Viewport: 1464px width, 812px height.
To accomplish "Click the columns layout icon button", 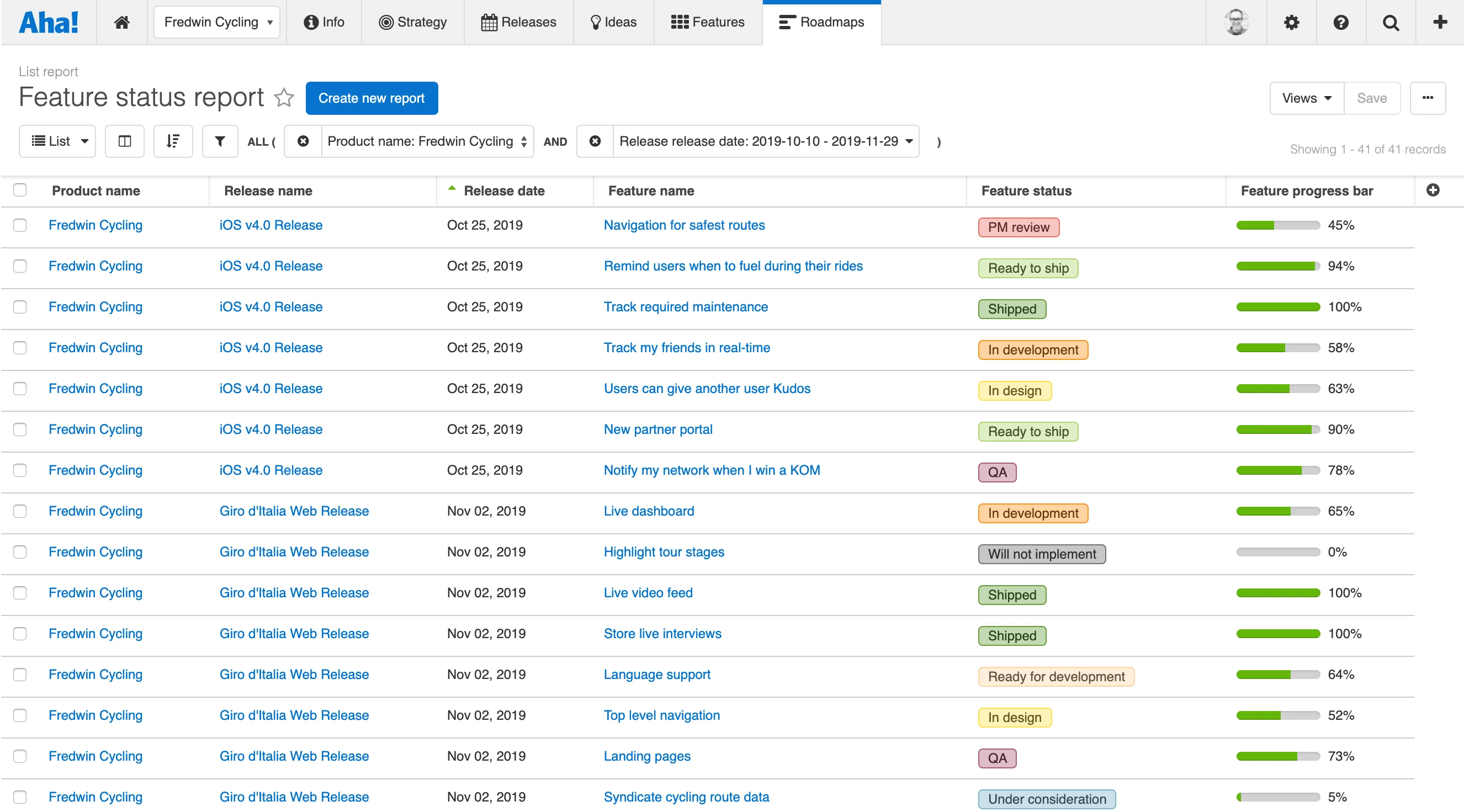I will (124, 141).
